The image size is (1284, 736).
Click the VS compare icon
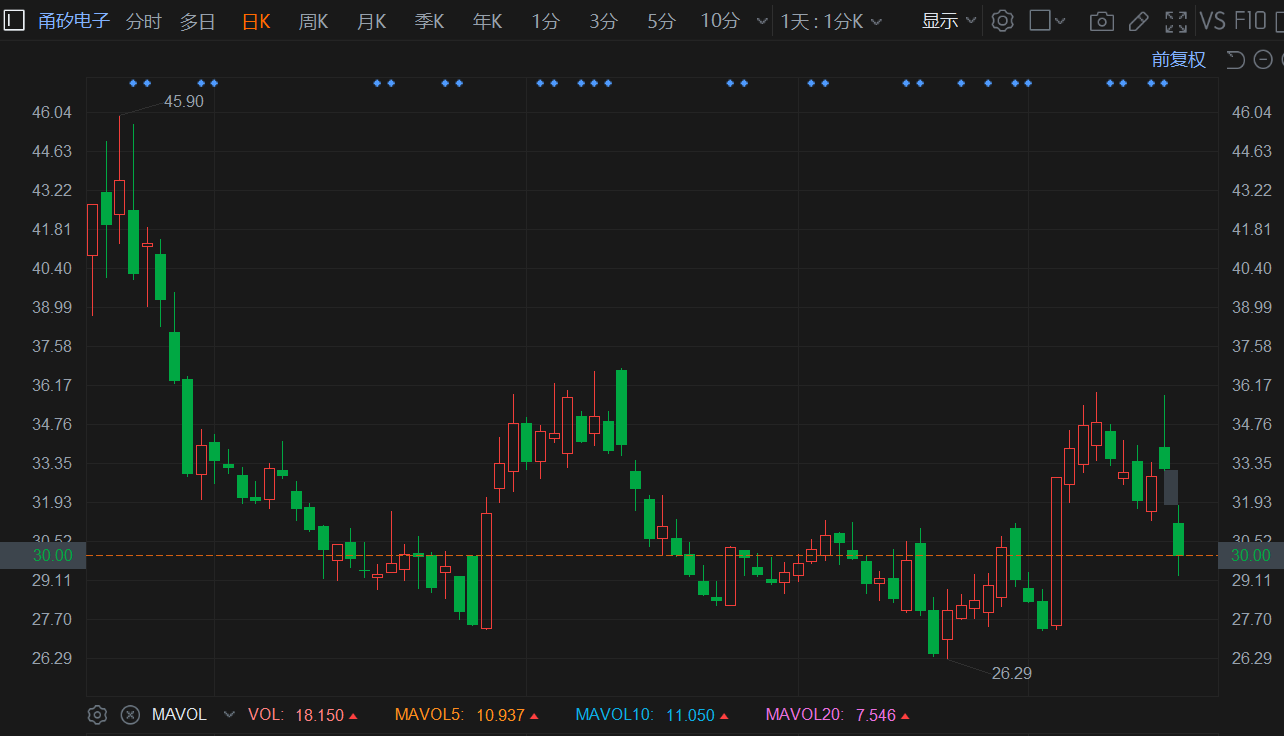pyautogui.click(x=1212, y=21)
